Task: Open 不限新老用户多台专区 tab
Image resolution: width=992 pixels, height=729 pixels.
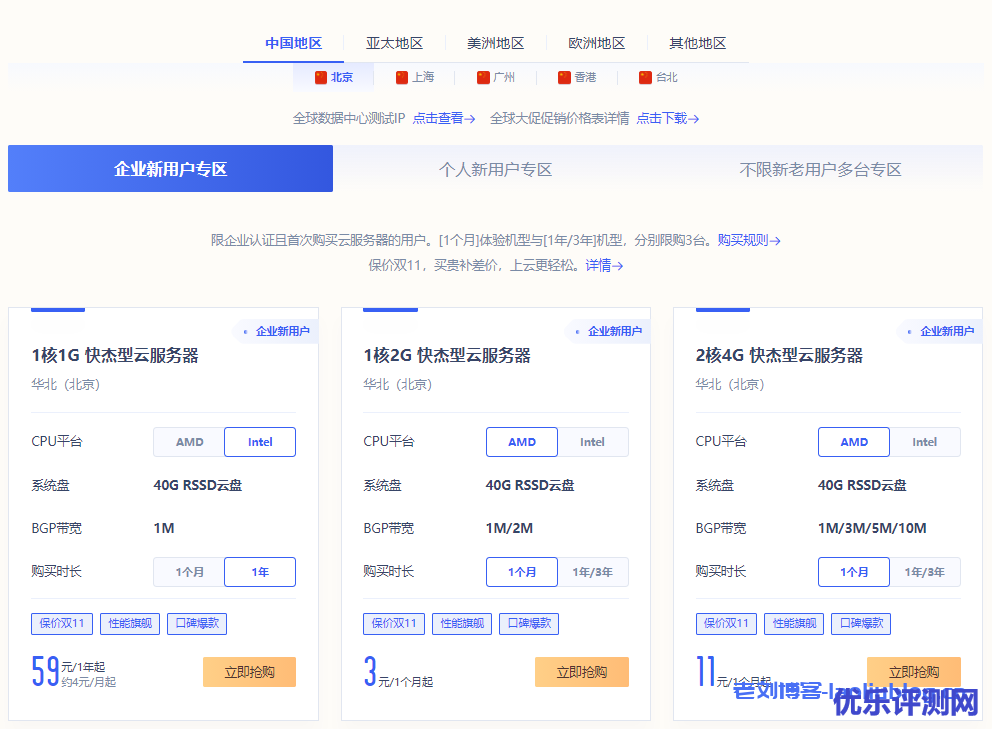Action: pos(820,169)
